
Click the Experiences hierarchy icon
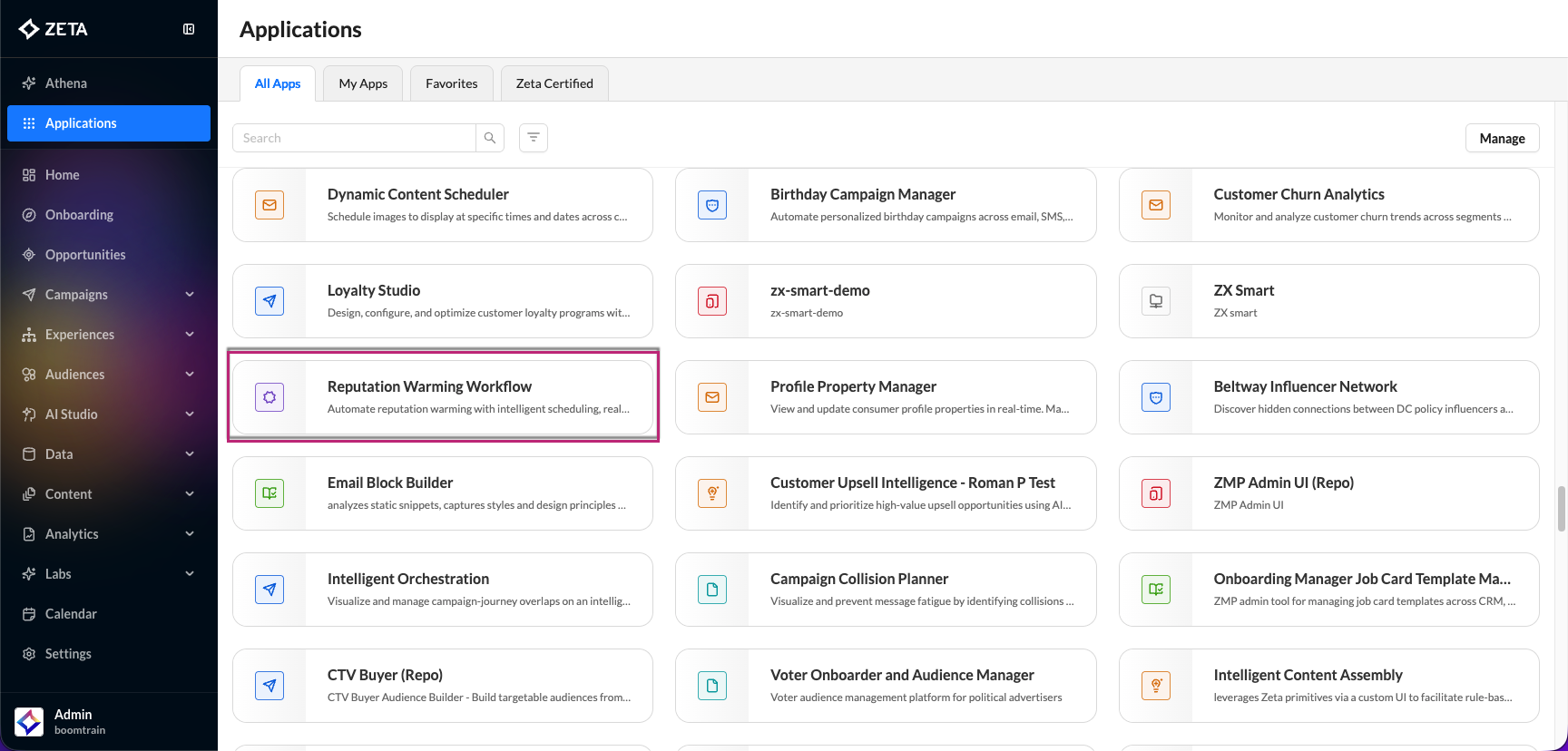click(x=29, y=335)
